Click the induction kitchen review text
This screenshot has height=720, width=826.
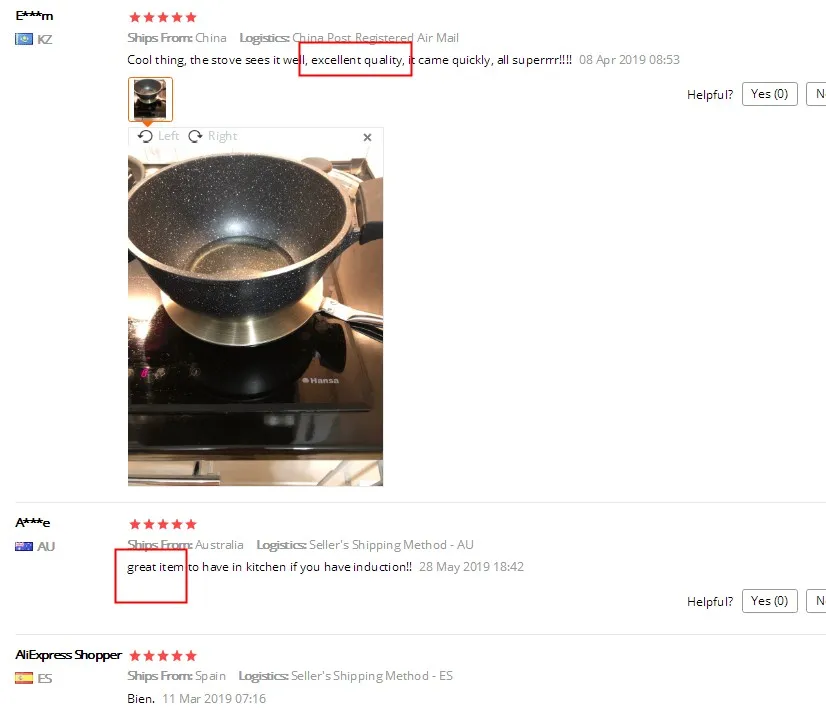269,567
